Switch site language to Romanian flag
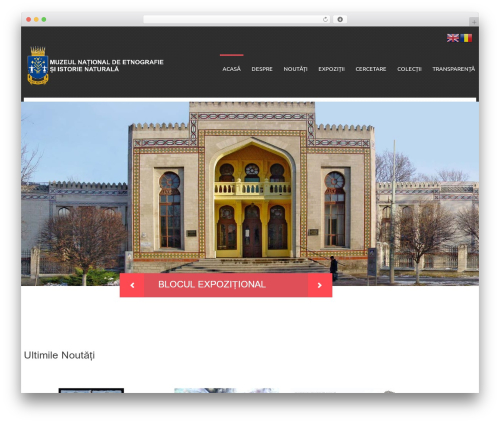500x423 pixels. [466, 38]
